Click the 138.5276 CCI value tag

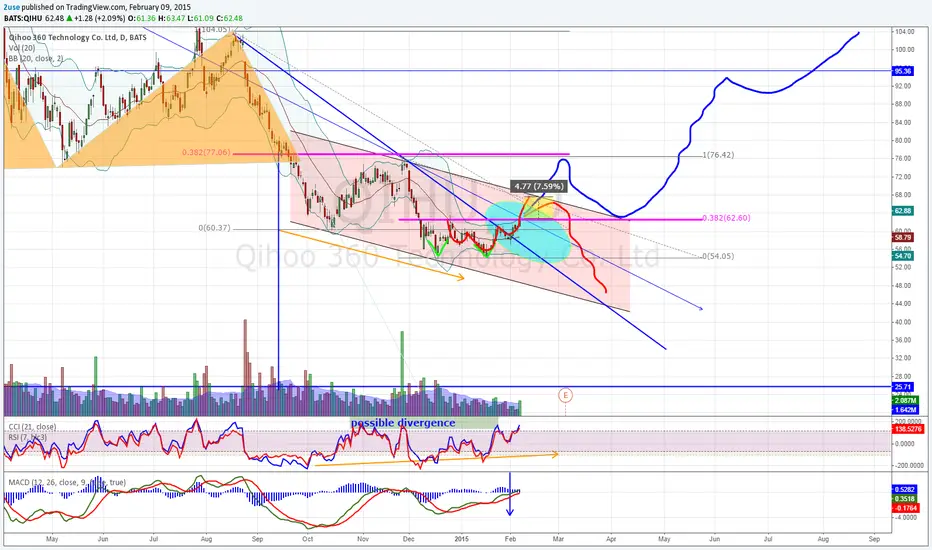pos(908,429)
